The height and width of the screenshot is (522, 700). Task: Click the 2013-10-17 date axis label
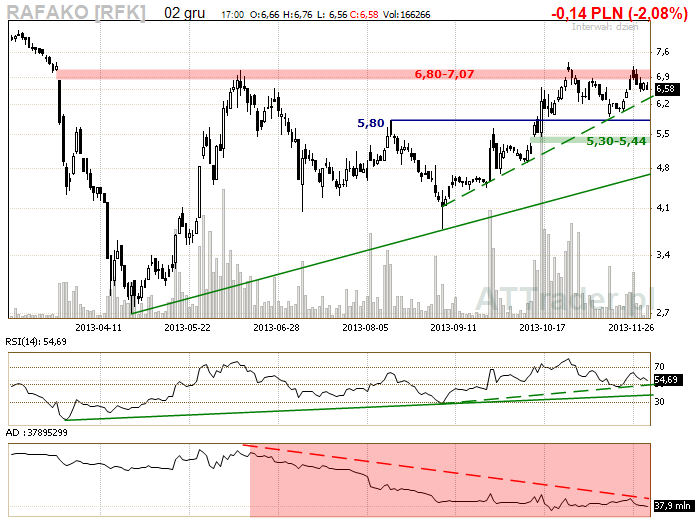pos(542,328)
